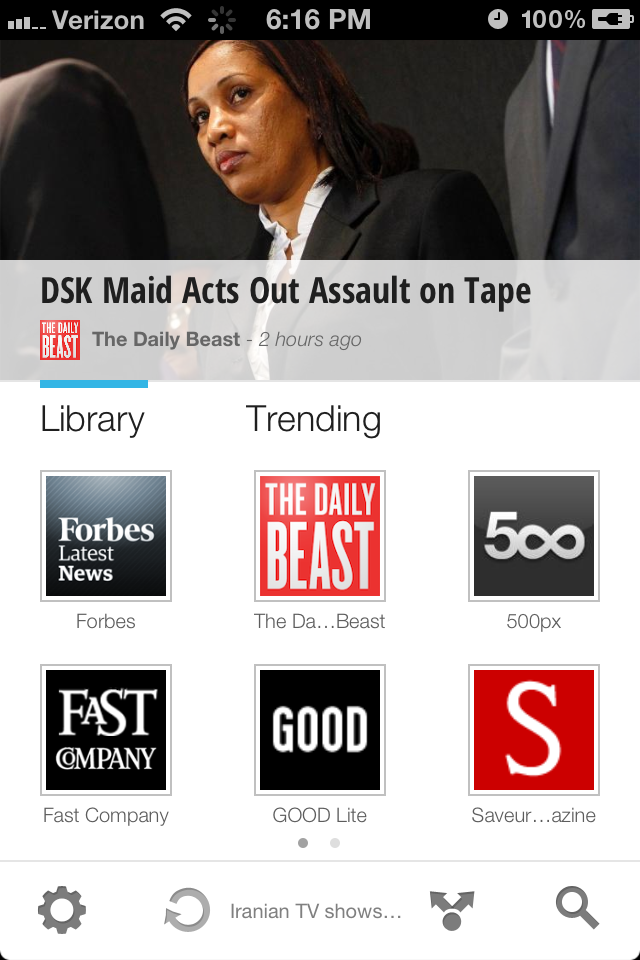Tap the Wi-Fi status bar icon
640x960 pixels.
175,20
